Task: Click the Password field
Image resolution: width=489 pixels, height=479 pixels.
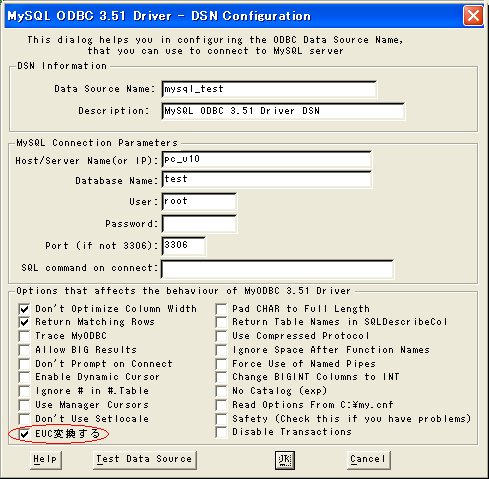Action: click(199, 224)
